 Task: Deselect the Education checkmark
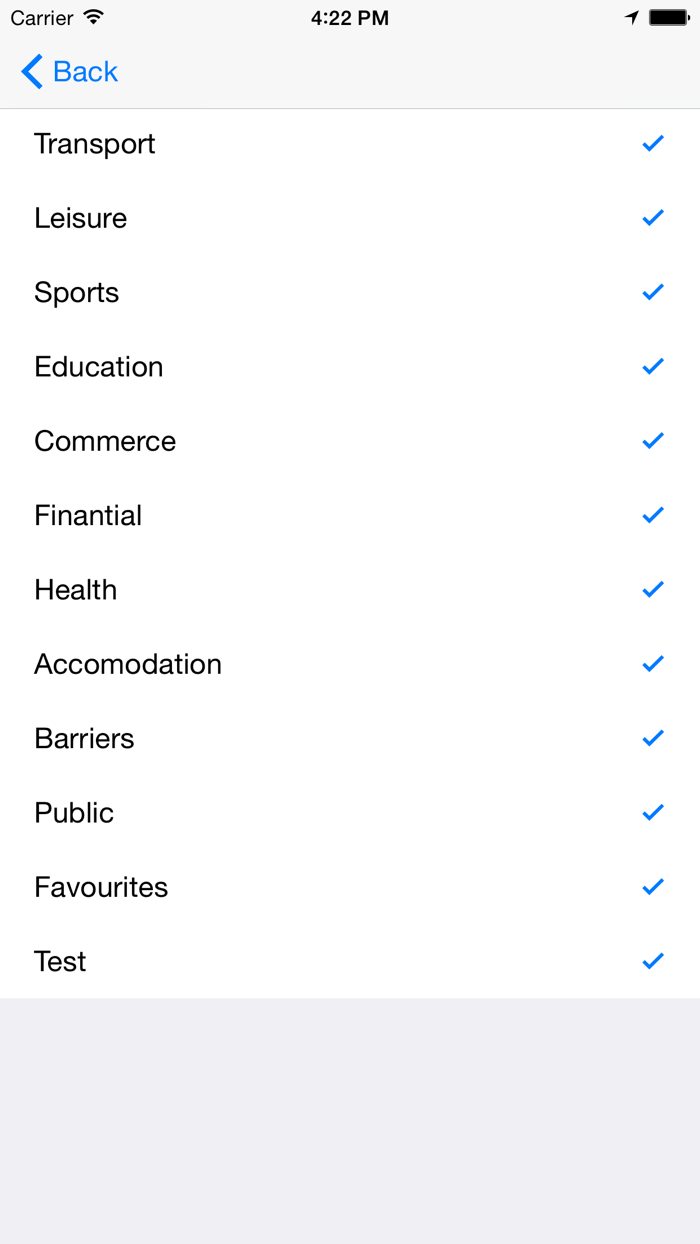(653, 367)
